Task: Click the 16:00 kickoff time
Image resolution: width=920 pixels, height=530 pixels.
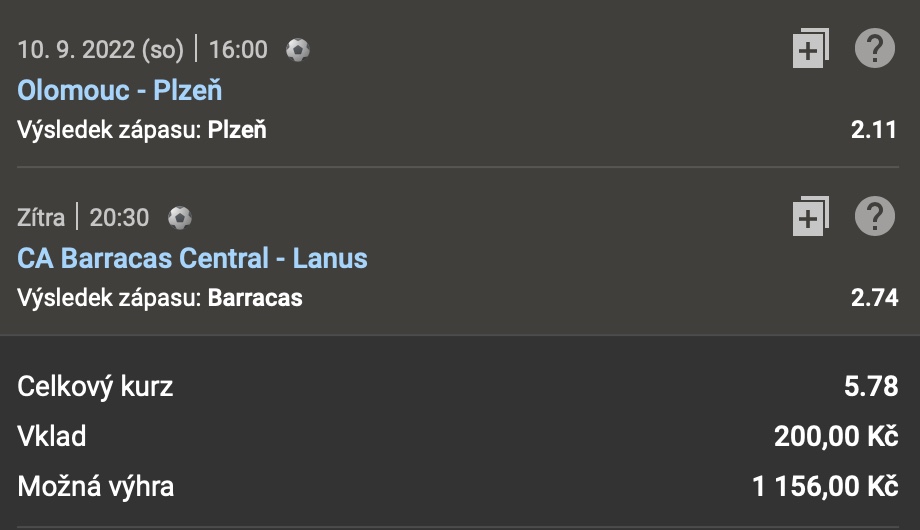Action: pyautogui.click(x=239, y=49)
